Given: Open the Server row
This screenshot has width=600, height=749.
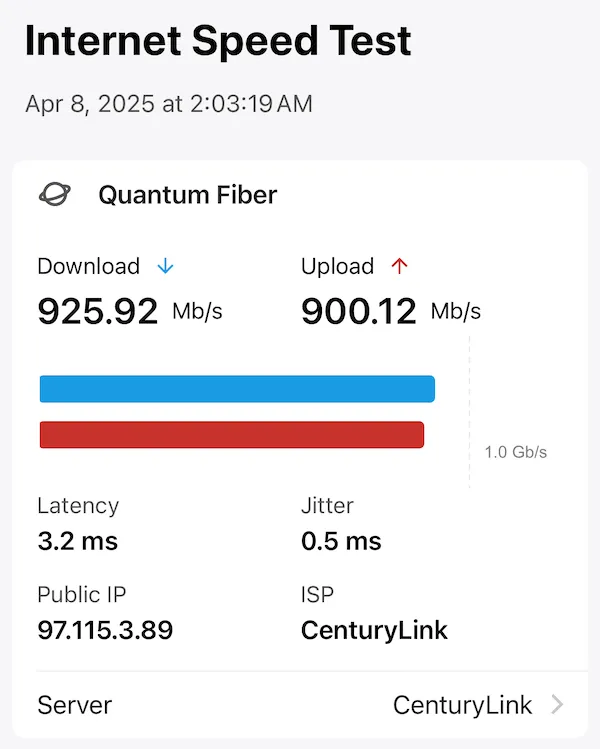Looking at the screenshot, I should point(300,705).
